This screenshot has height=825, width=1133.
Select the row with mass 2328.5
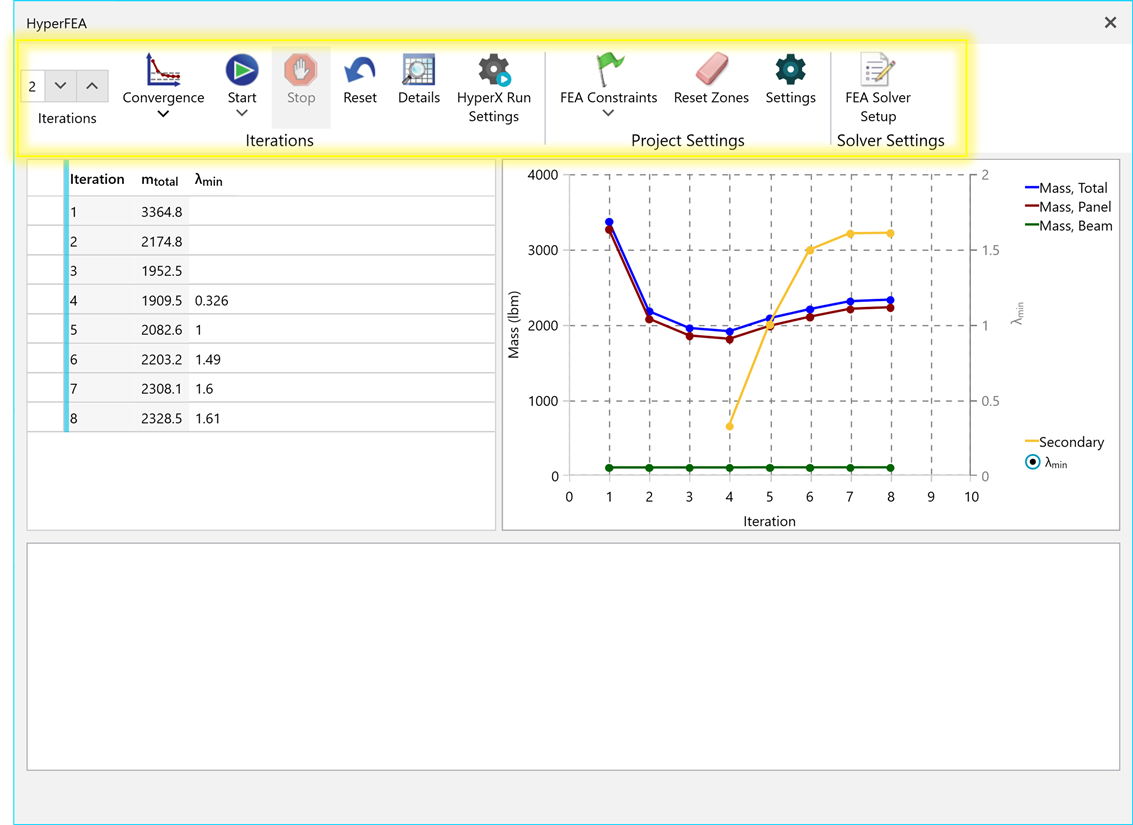pyautogui.click(x=261, y=418)
